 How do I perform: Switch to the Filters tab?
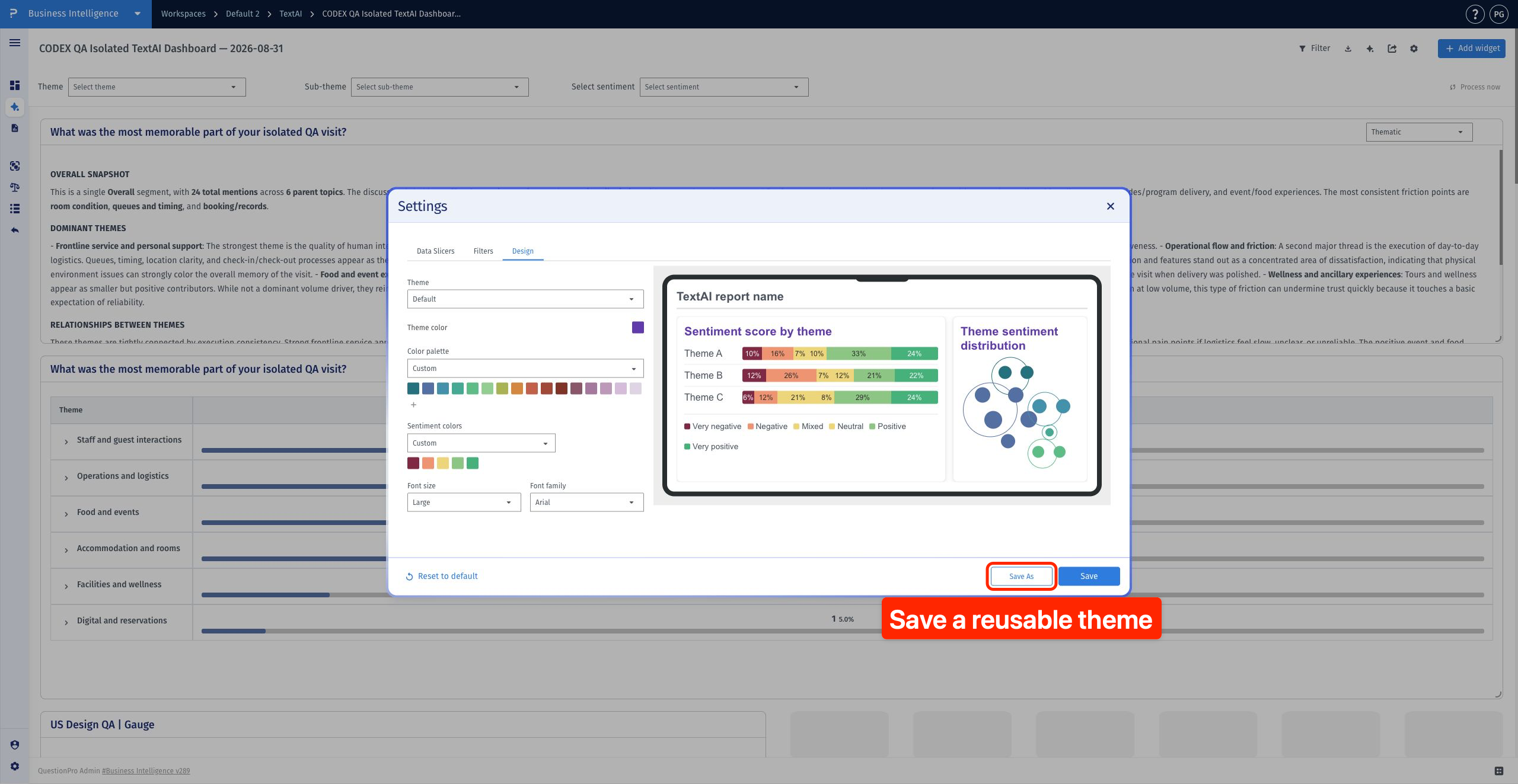click(x=483, y=251)
